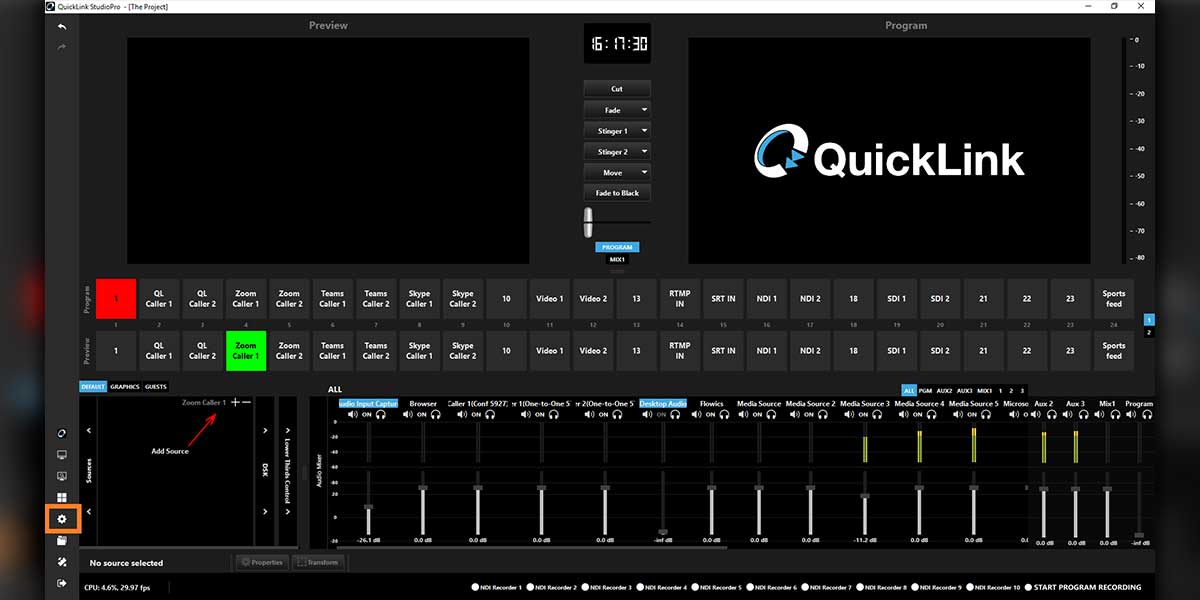The height and width of the screenshot is (600, 1200).
Task: Mute speaker icon for Browser channel
Action: click(407, 414)
